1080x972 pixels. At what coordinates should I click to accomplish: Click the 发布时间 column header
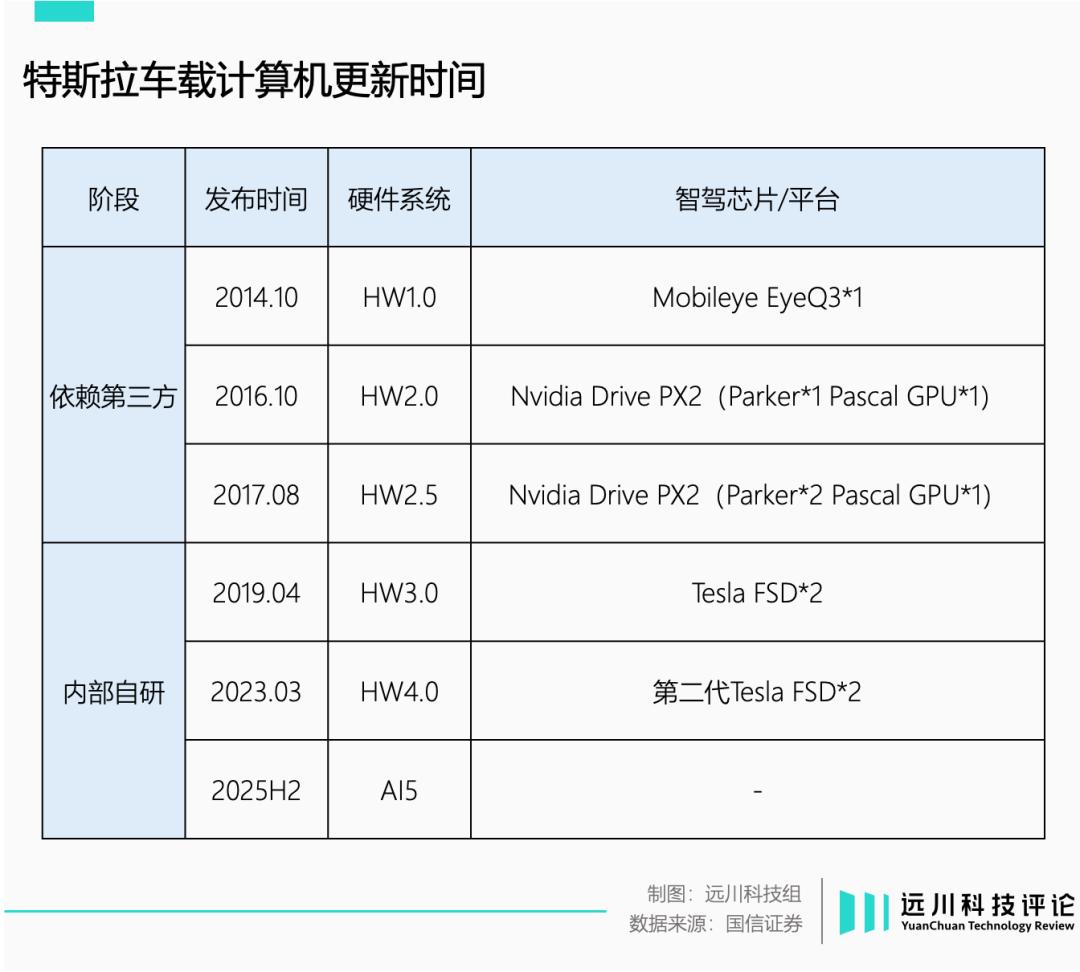(x=256, y=198)
